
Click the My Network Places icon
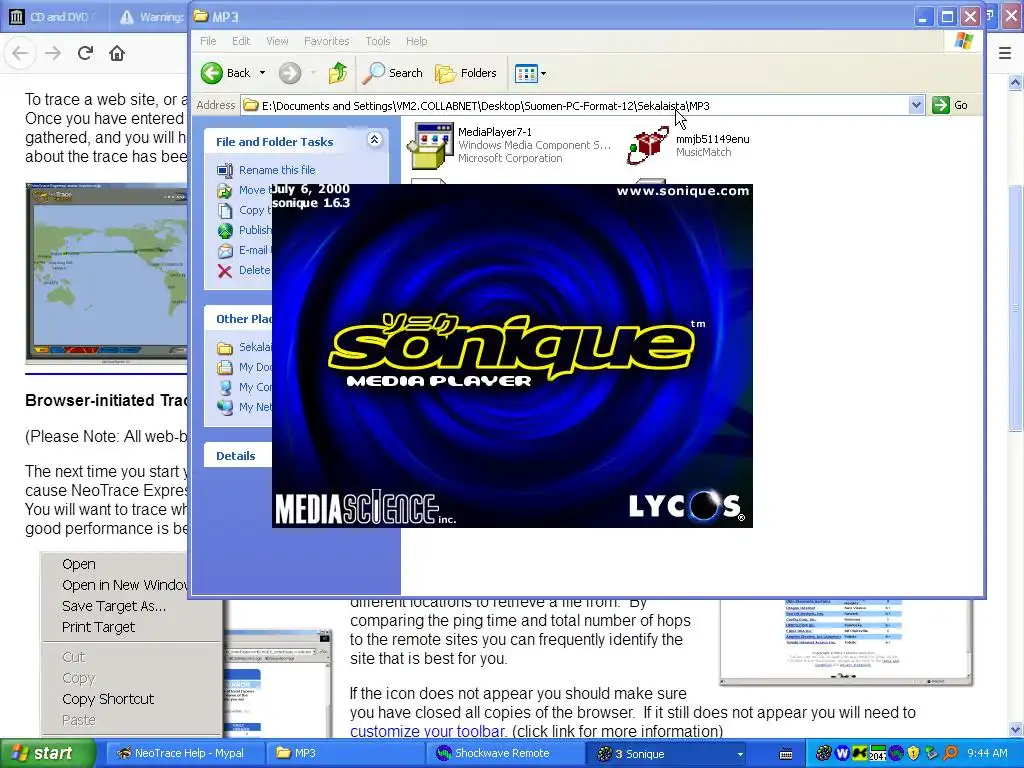point(225,407)
